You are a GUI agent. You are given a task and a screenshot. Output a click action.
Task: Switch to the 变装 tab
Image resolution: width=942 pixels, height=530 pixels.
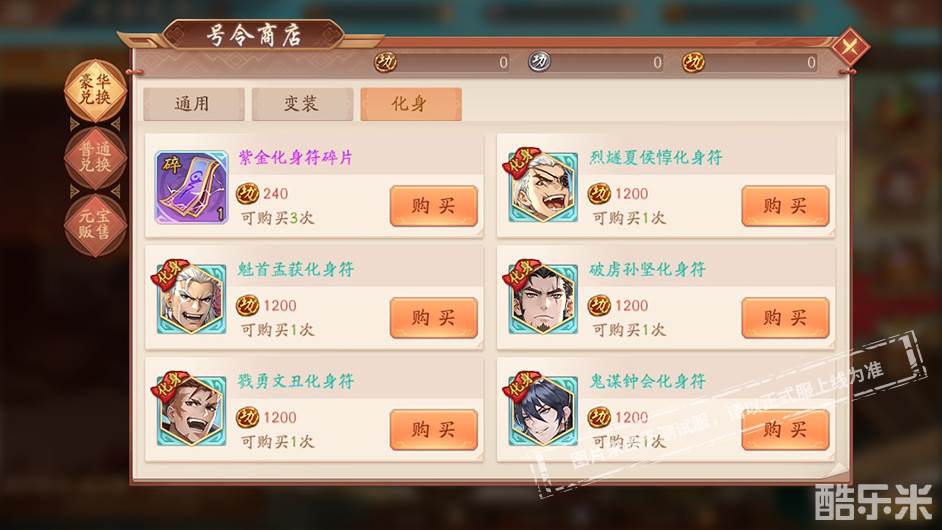tap(302, 104)
